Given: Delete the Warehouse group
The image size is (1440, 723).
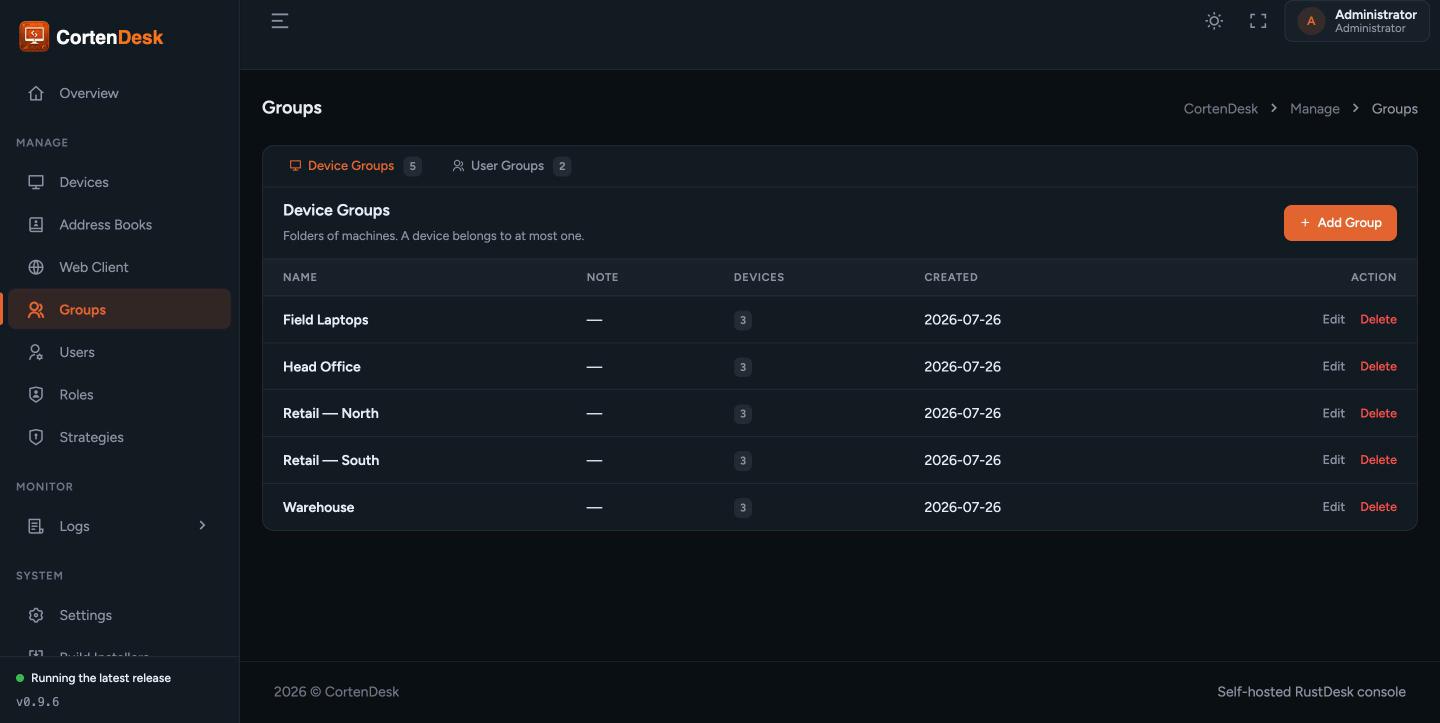Looking at the screenshot, I should 1378,507.
